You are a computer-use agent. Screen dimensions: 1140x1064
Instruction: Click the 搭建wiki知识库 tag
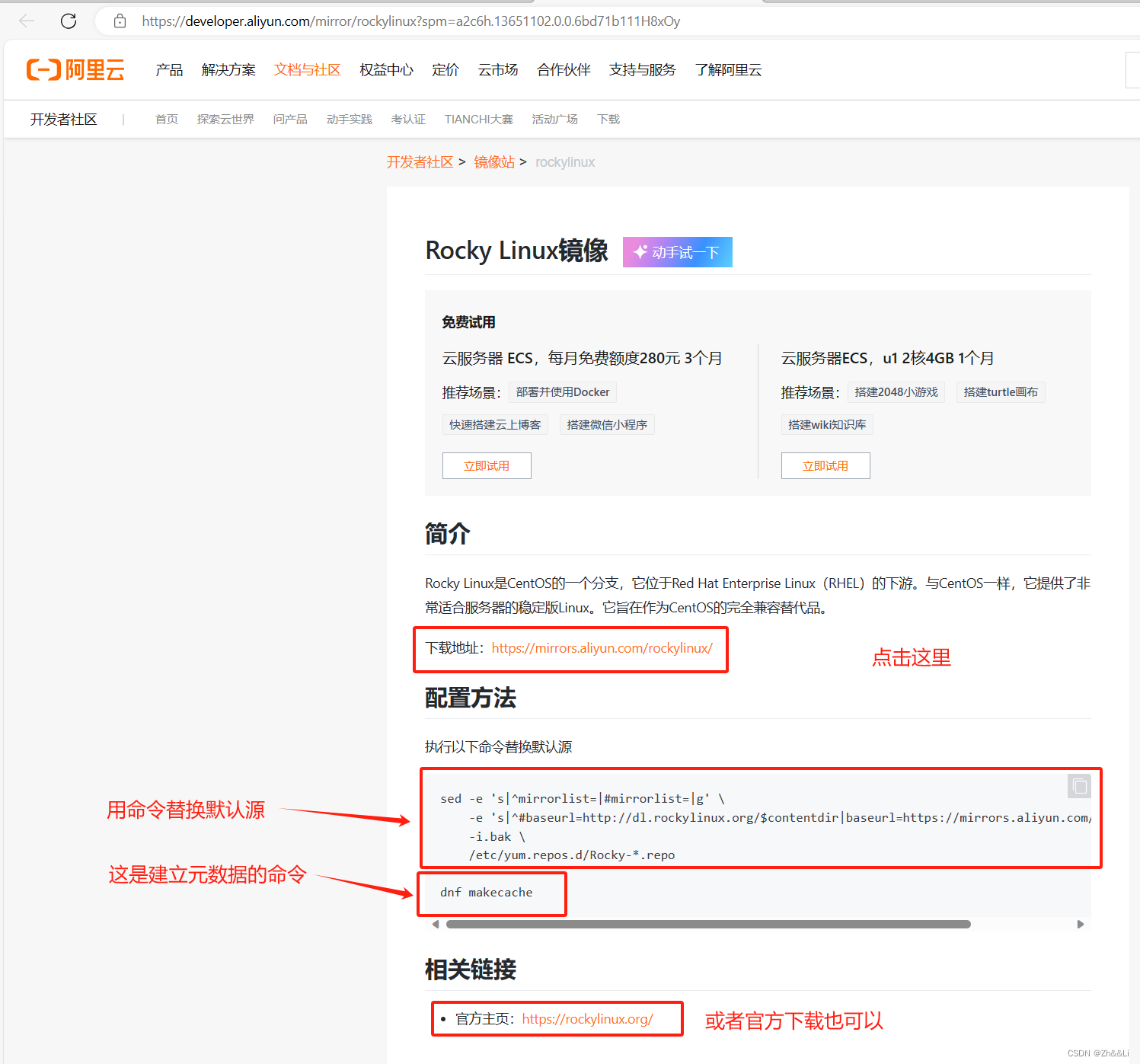[x=827, y=425]
